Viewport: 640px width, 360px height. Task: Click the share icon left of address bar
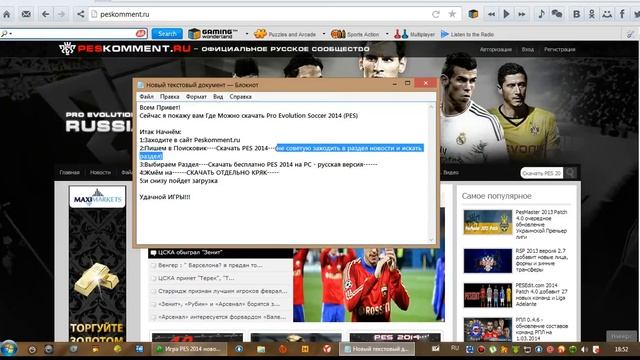pos(80,14)
